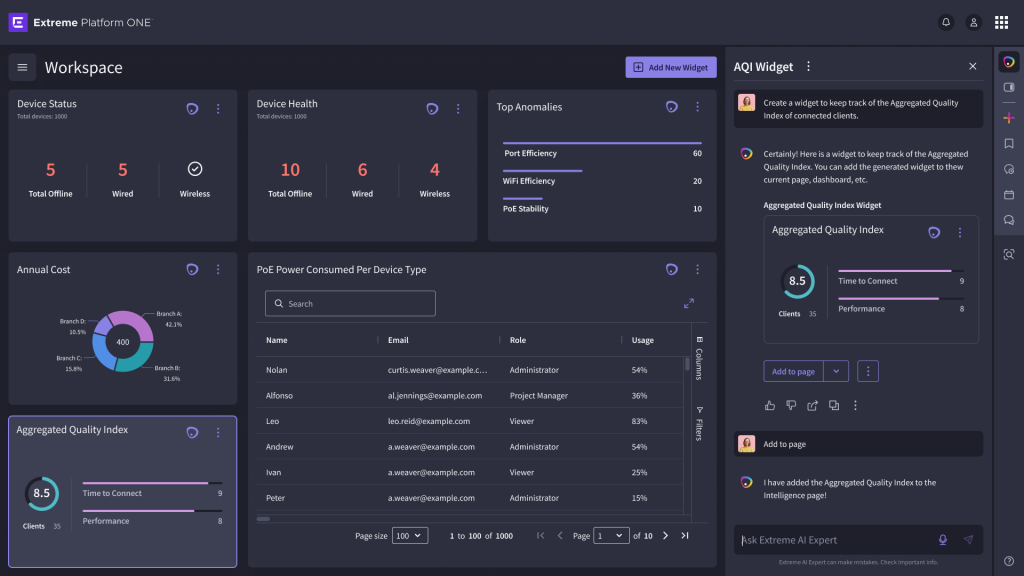Sort table by Role column header
The image size is (1024, 576).
point(518,340)
